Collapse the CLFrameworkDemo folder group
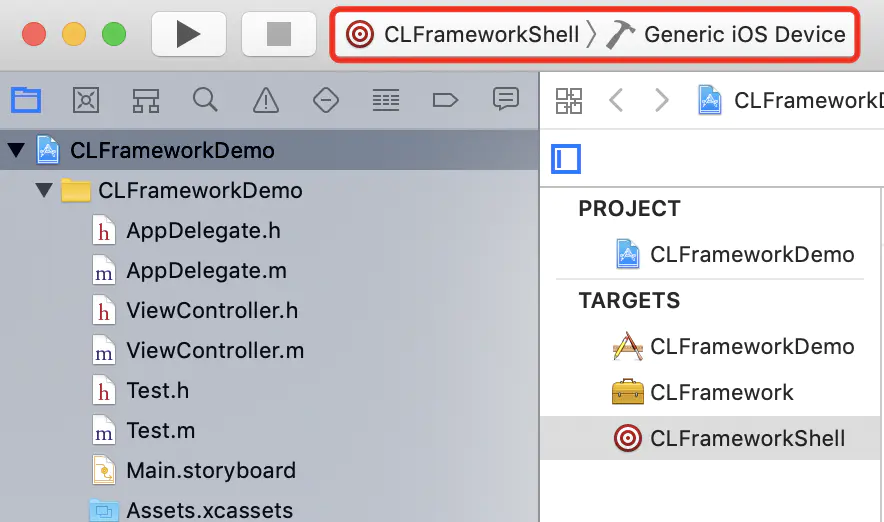Screen dimensions: 884x522 [x=43, y=190]
